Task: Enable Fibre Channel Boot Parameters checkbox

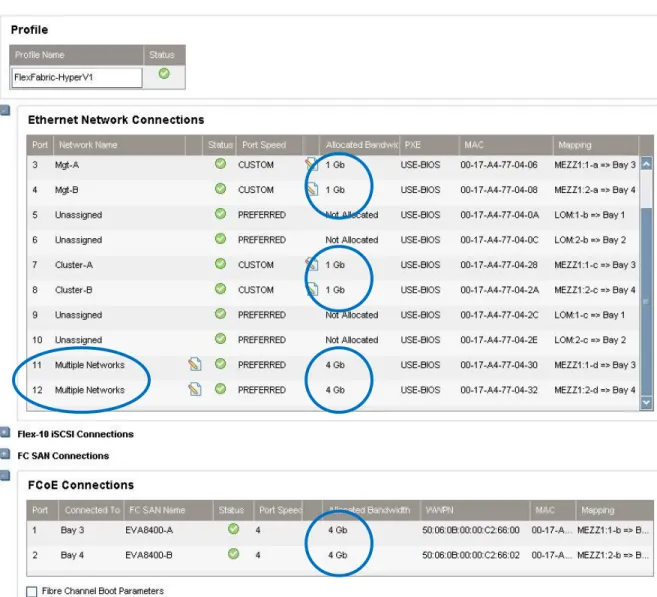Action: (31, 591)
